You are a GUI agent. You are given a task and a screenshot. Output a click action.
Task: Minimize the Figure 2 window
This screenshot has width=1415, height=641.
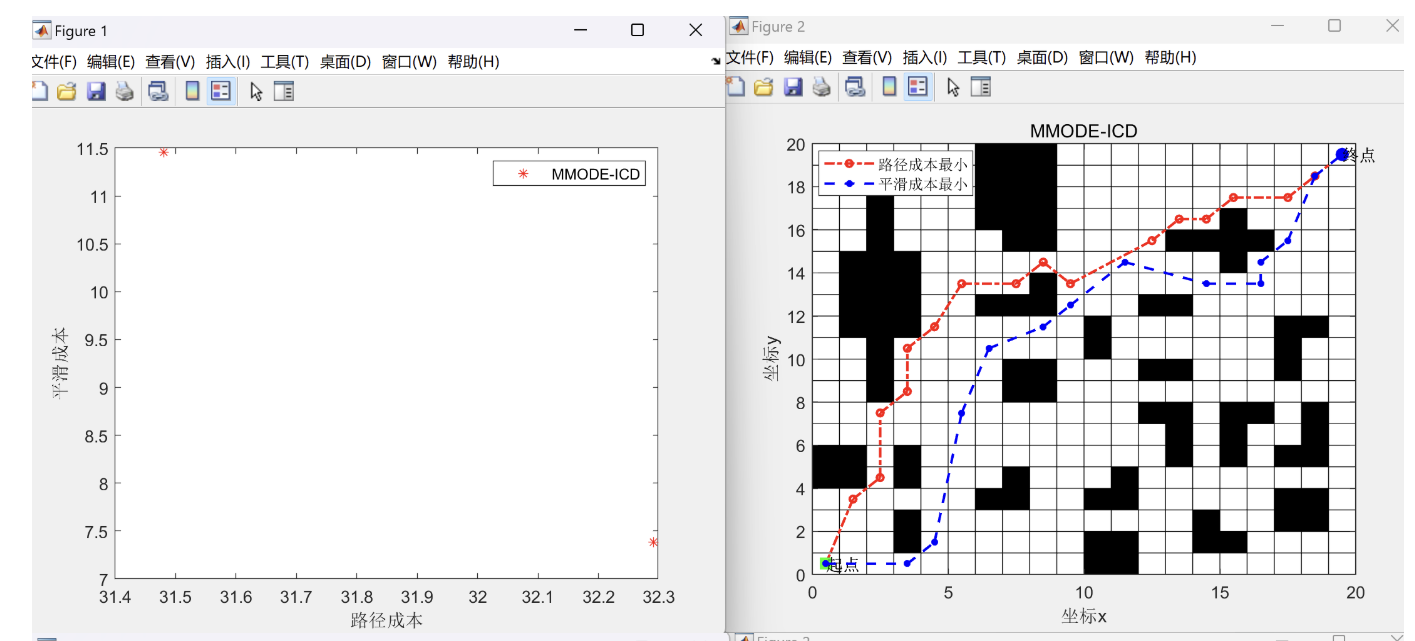1277,26
